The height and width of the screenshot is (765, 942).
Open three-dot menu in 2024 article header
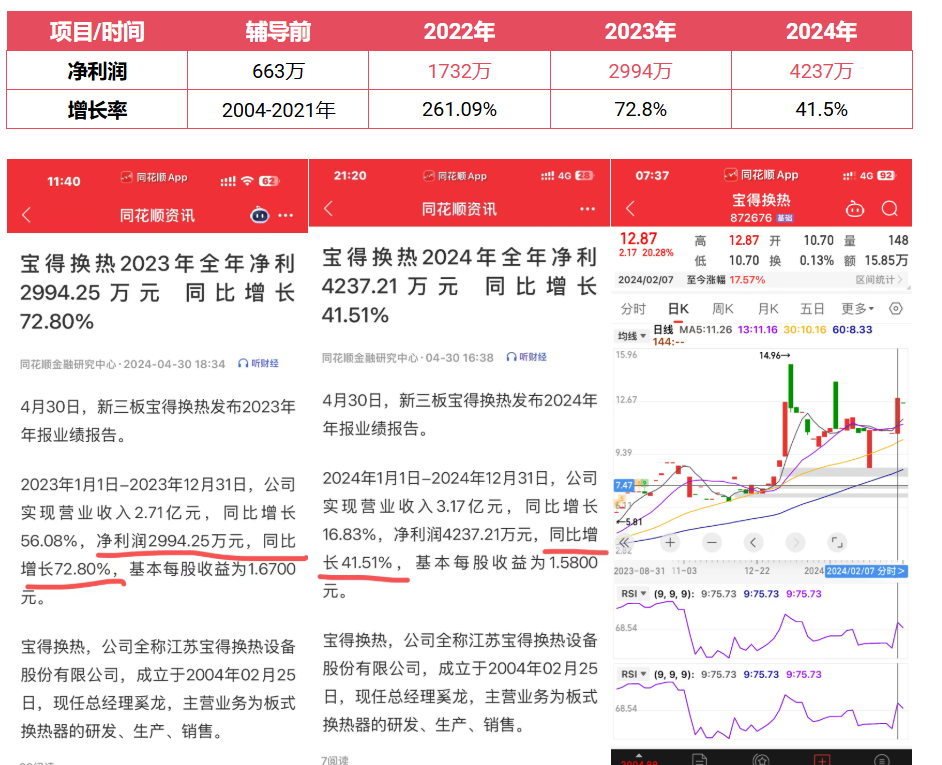coord(588,209)
